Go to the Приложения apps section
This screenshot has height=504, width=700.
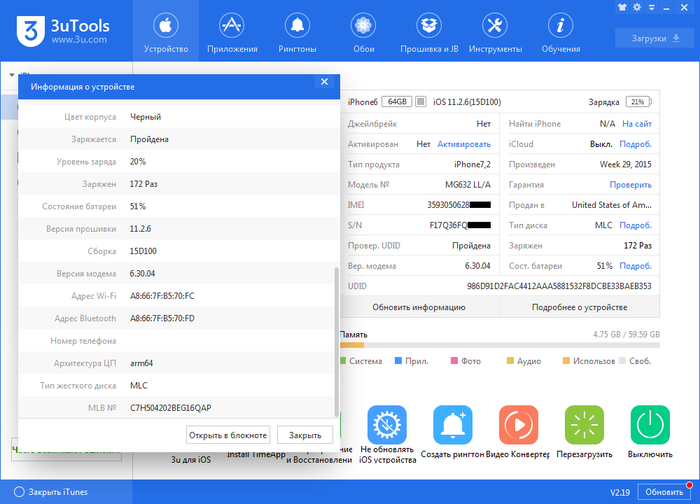tap(232, 30)
